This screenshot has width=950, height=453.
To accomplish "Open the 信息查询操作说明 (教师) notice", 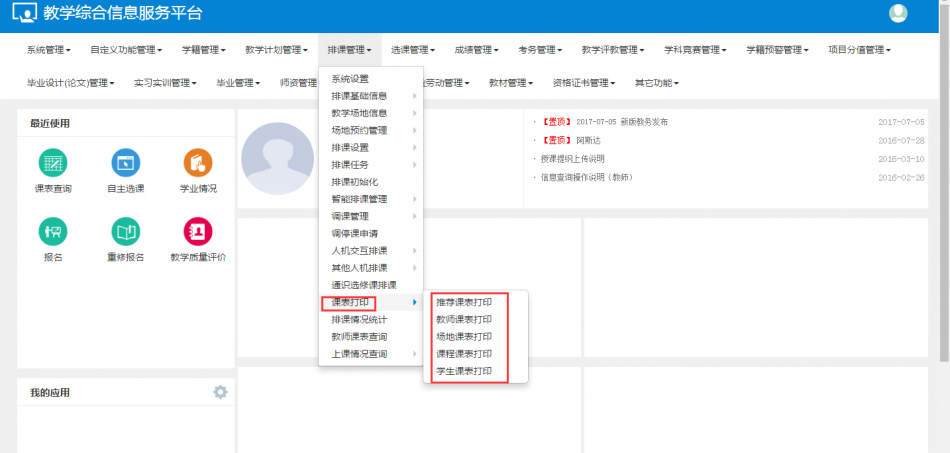I will (586, 177).
